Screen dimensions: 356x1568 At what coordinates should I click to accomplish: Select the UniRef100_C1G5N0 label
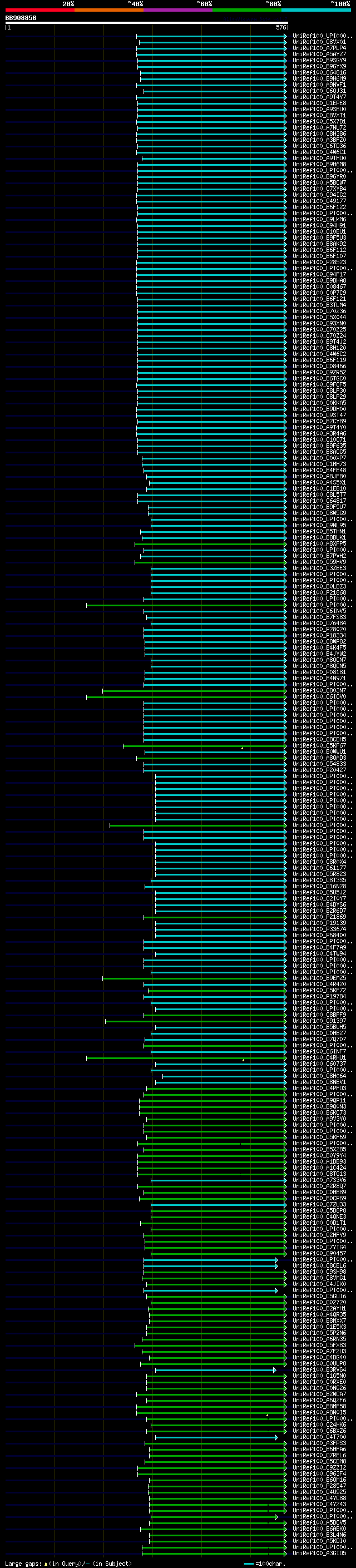[319, 1376]
